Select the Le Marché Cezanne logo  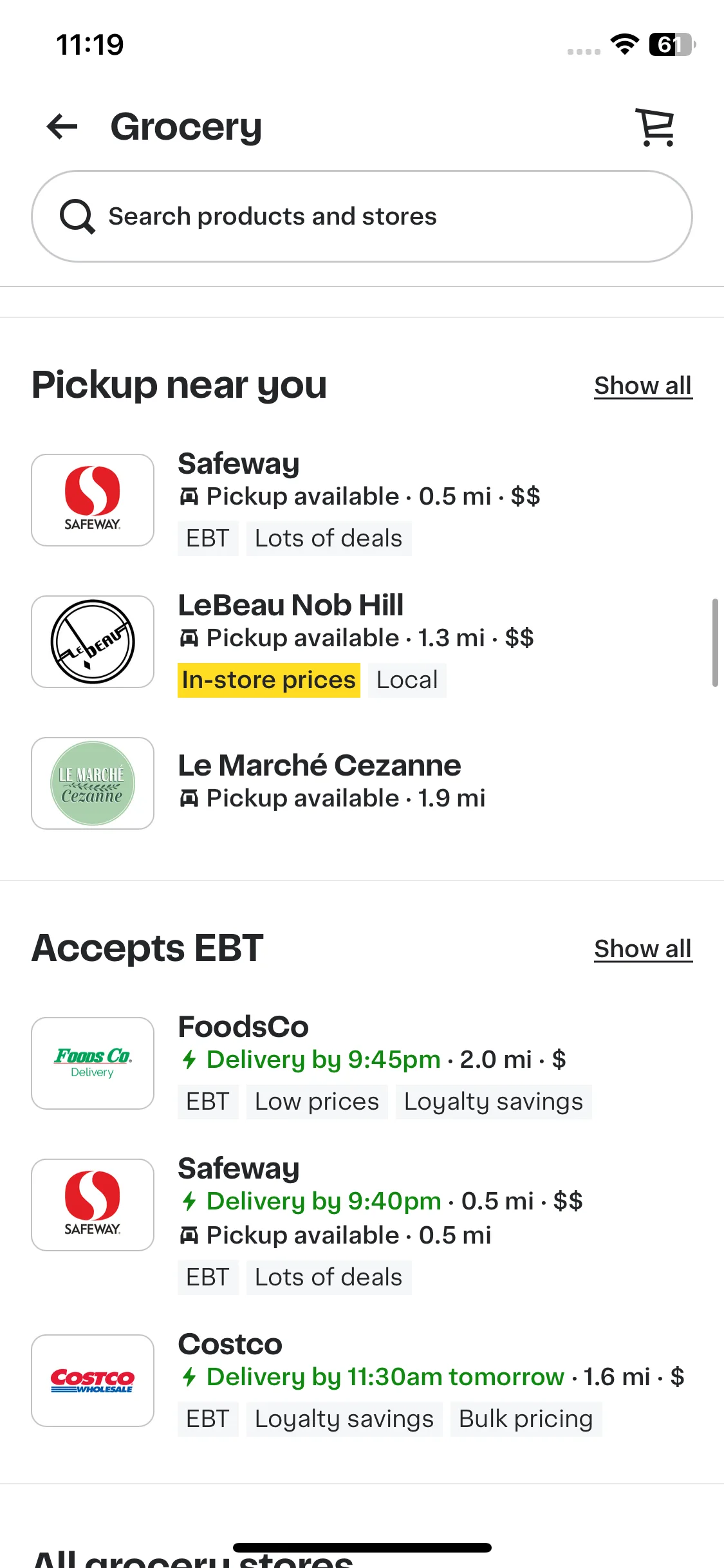point(93,783)
